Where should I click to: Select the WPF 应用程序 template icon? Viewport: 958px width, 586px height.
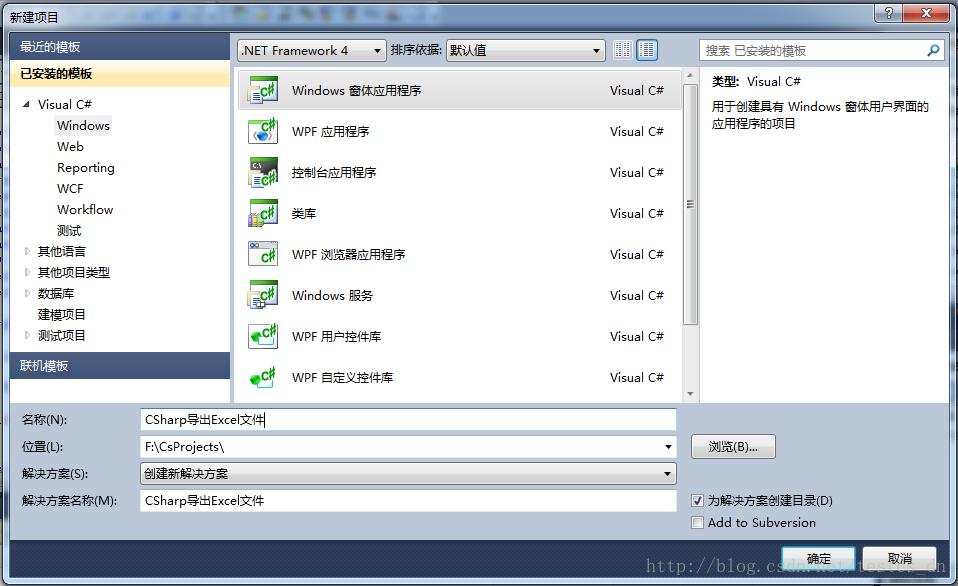263,131
